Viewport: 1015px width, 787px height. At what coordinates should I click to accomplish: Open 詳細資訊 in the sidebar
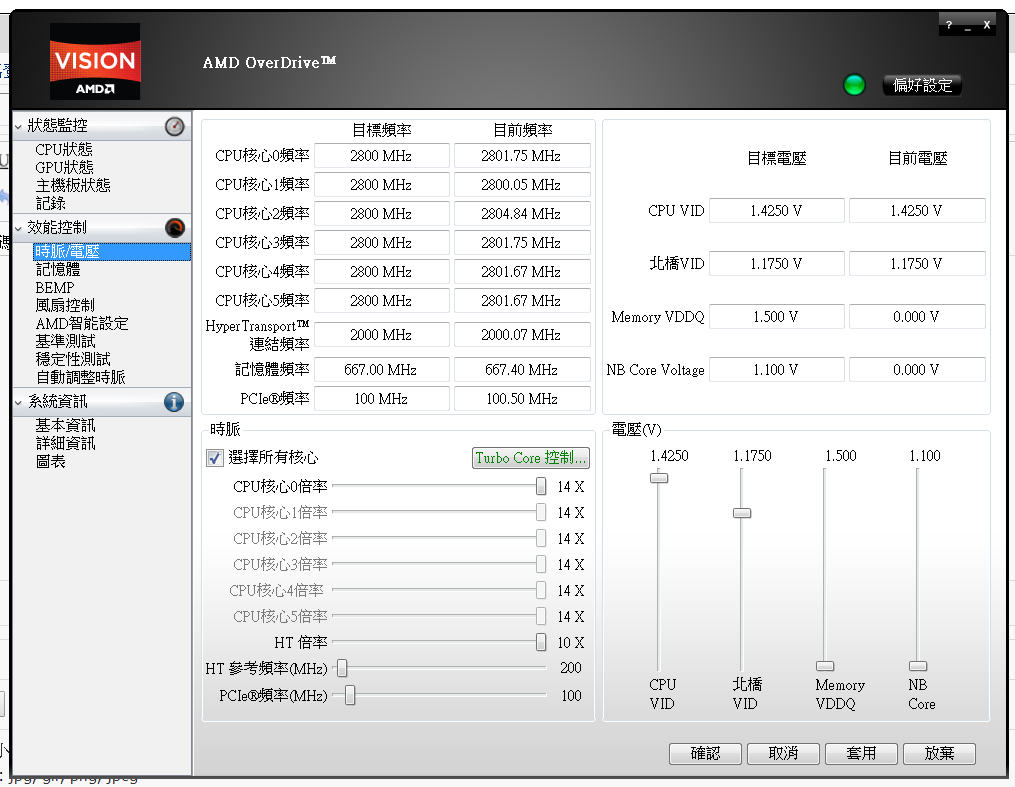pyautogui.click(x=65, y=443)
